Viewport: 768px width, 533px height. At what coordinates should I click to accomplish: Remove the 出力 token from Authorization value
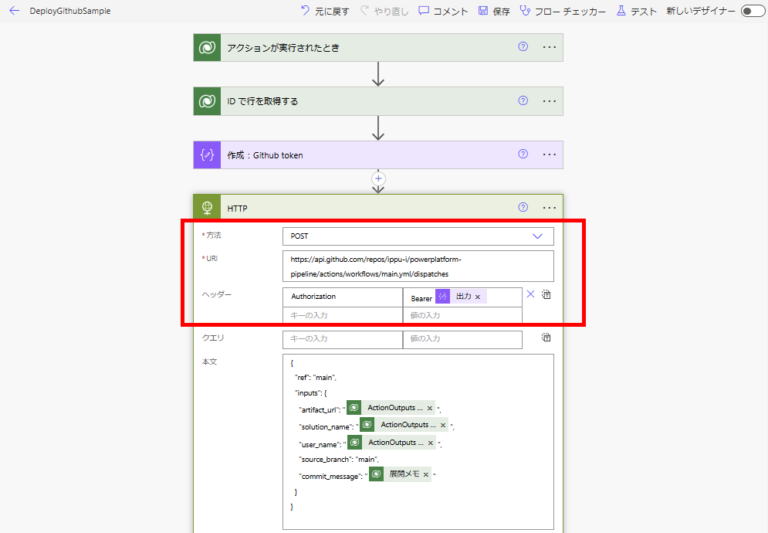pos(478,297)
